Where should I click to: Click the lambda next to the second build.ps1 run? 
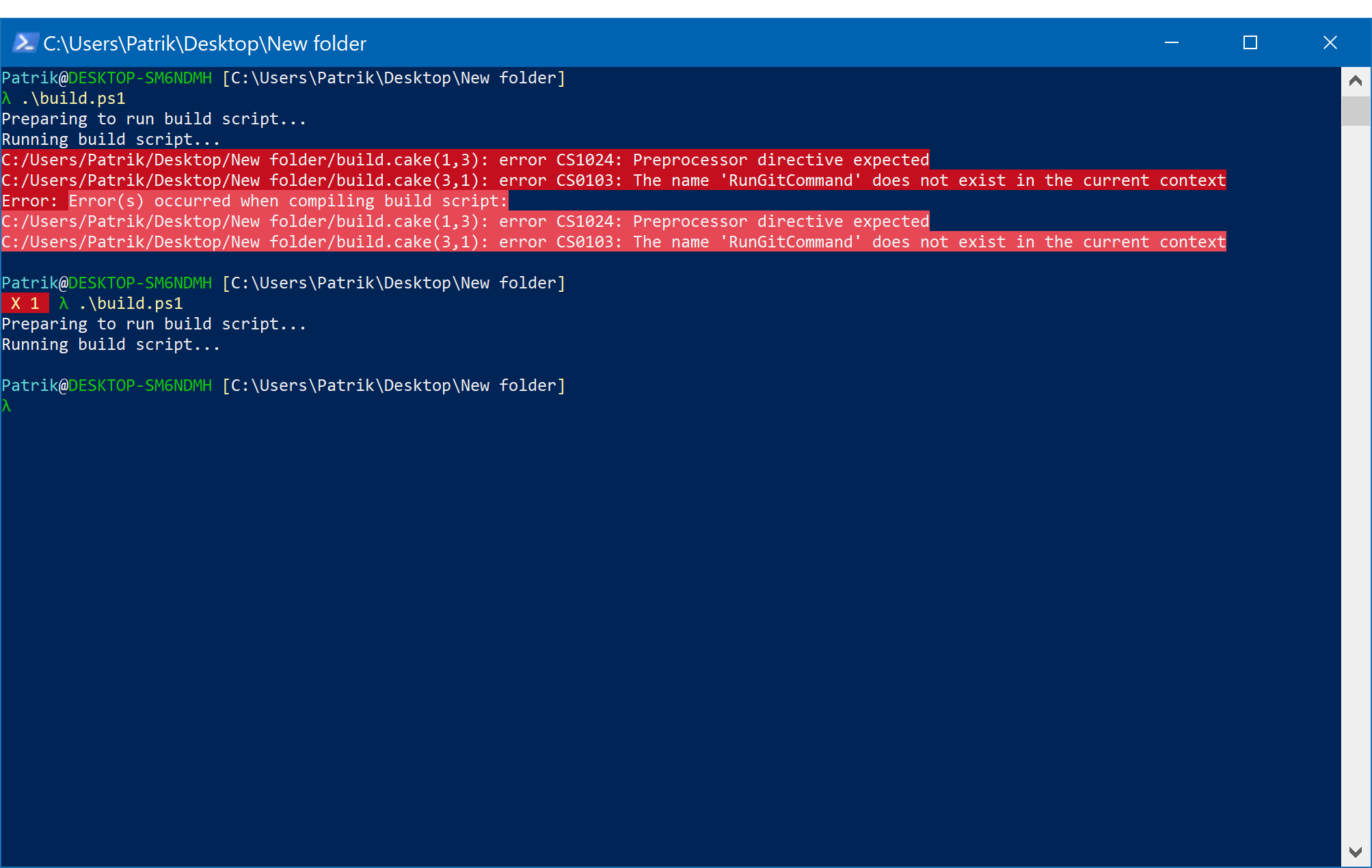[x=62, y=303]
